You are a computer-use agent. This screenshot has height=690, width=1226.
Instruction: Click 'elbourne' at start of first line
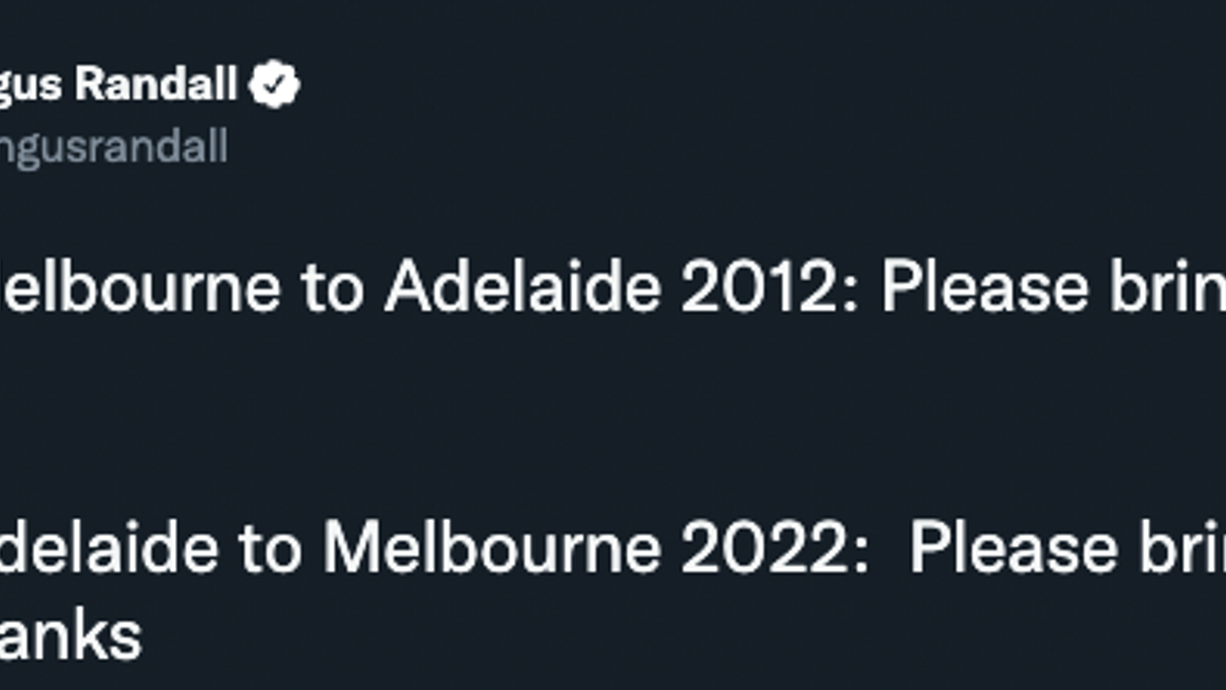[x=140, y=288]
